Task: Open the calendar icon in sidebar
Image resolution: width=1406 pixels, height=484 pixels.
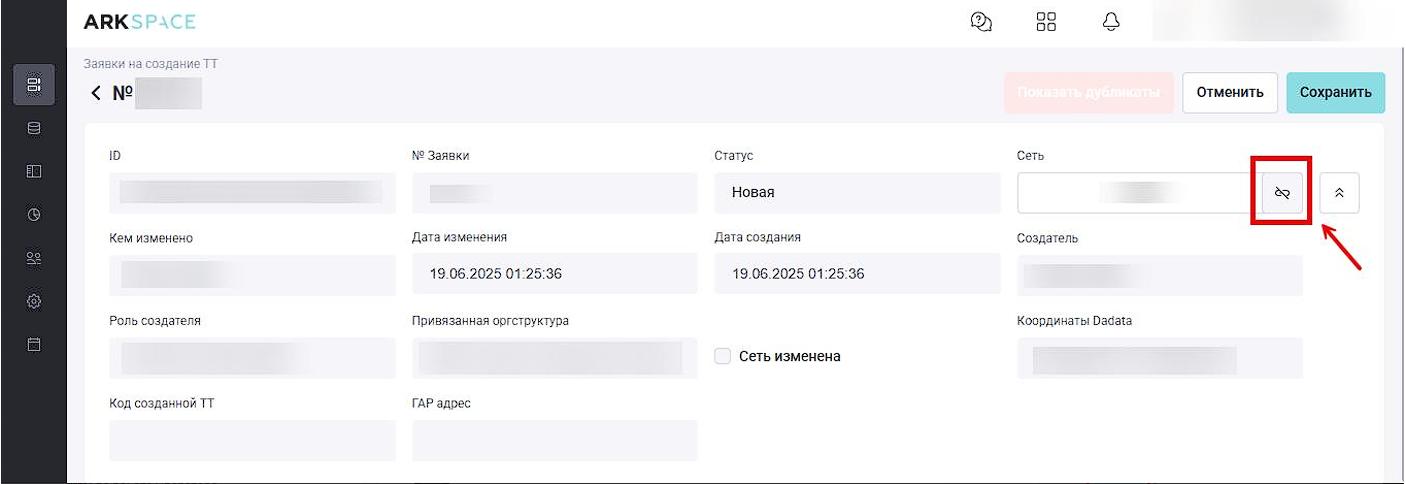Action: click(33, 344)
